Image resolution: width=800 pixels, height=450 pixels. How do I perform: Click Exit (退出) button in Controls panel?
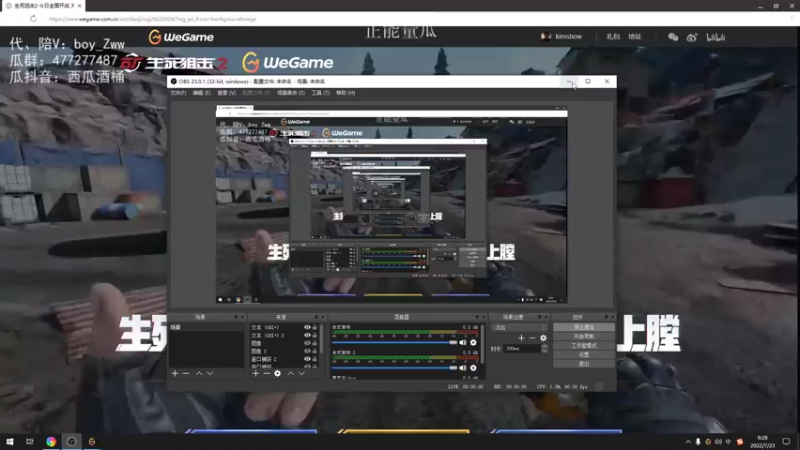[x=584, y=364]
